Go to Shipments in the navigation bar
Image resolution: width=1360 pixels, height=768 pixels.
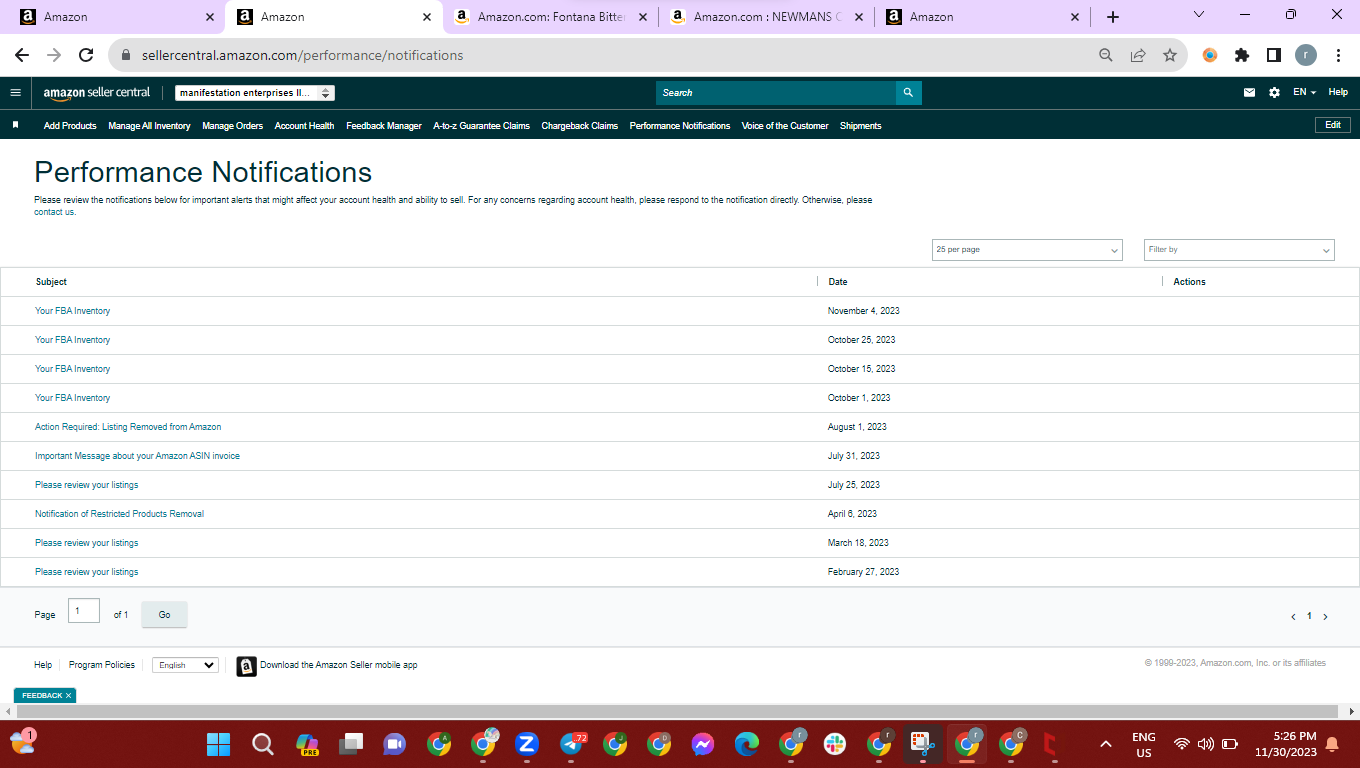(861, 126)
